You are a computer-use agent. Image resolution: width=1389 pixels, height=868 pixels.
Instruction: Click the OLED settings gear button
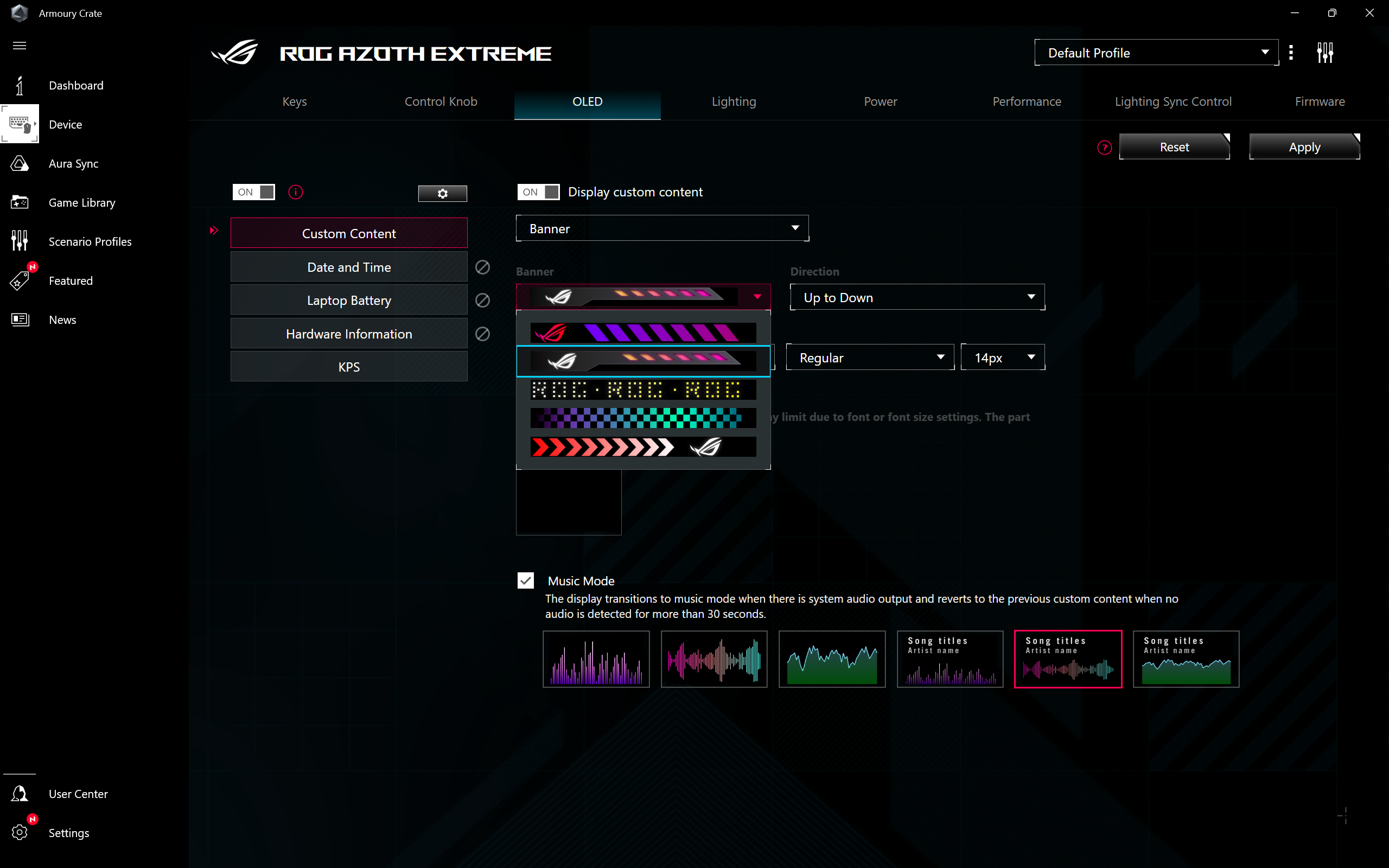[442, 194]
